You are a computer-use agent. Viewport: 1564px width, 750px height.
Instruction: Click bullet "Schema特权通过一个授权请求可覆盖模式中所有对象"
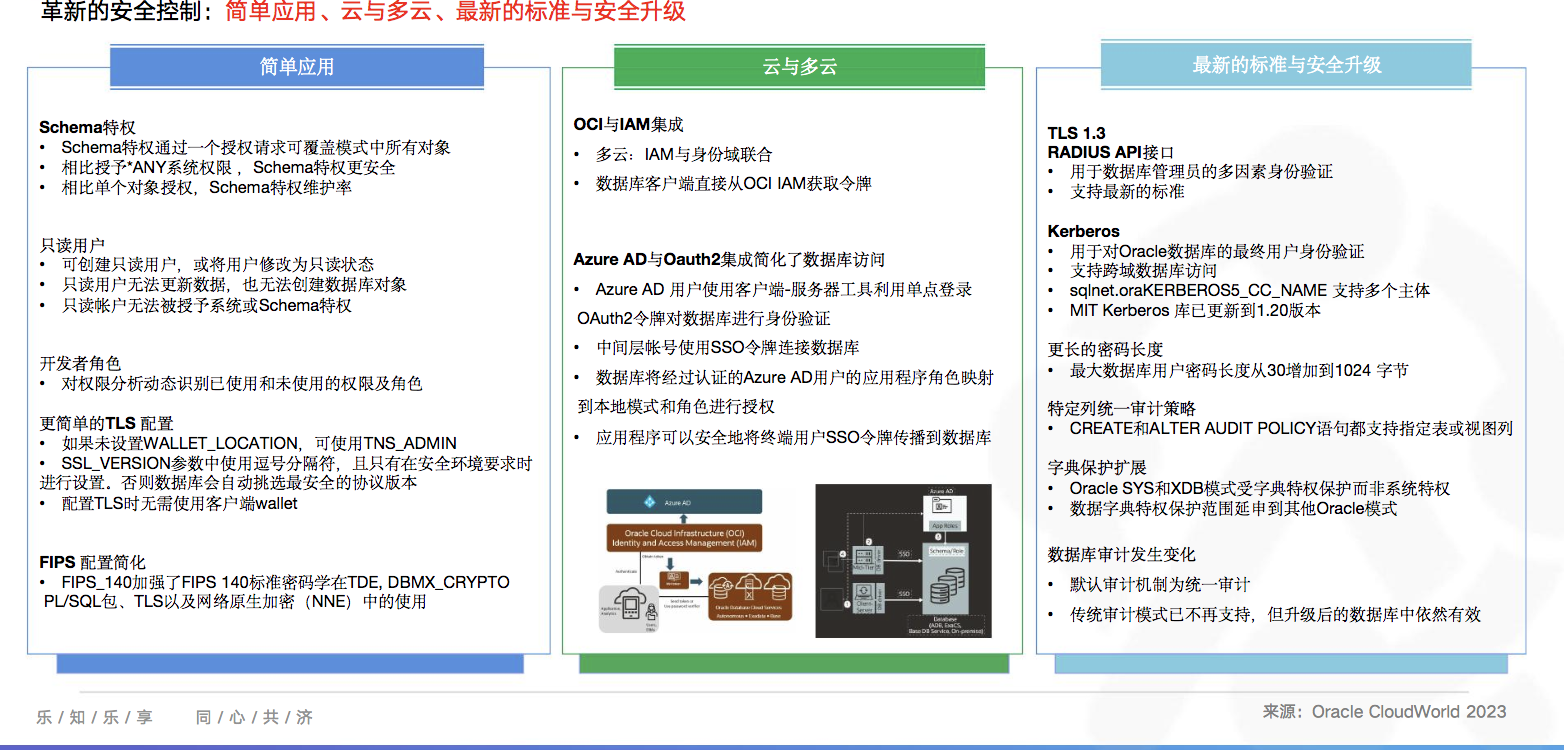tap(256, 147)
